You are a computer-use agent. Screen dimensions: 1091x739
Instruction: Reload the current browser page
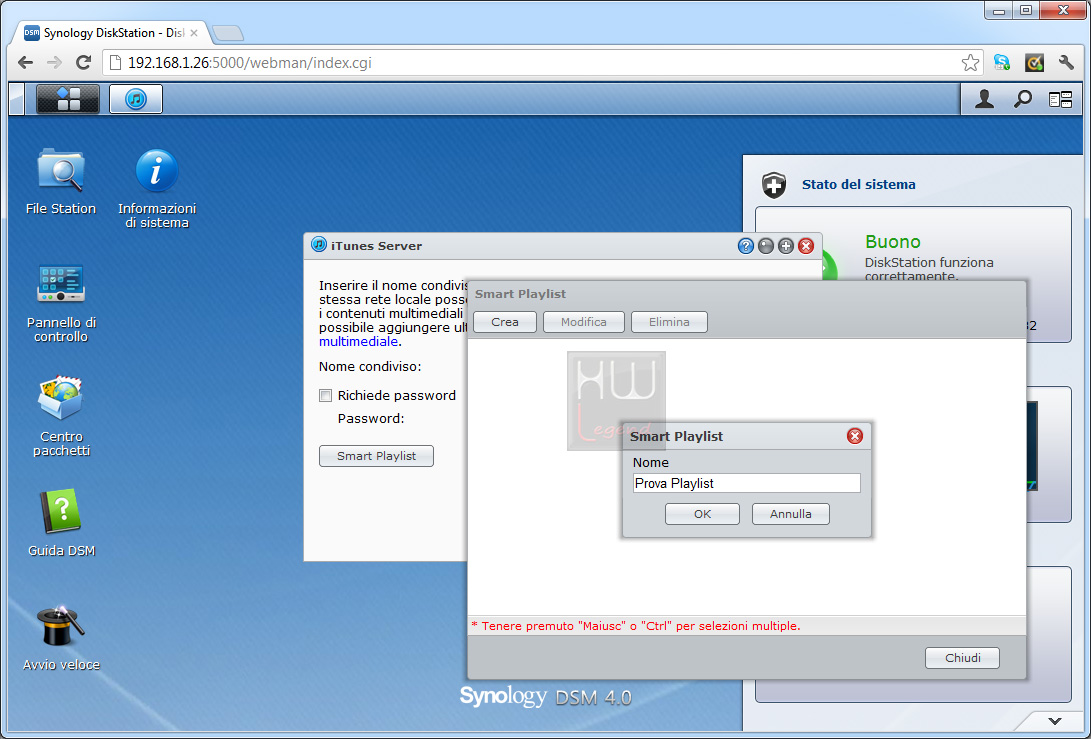(83, 63)
